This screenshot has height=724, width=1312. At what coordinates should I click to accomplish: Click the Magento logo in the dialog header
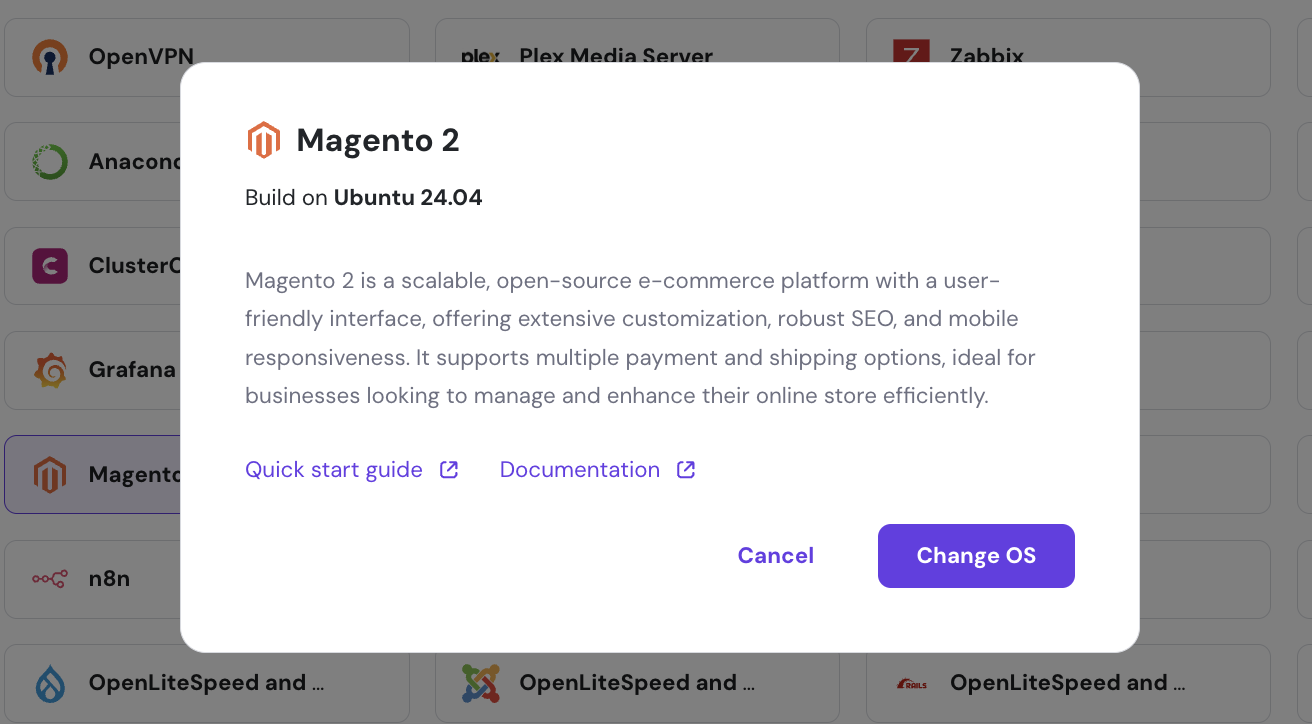click(263, 139)
